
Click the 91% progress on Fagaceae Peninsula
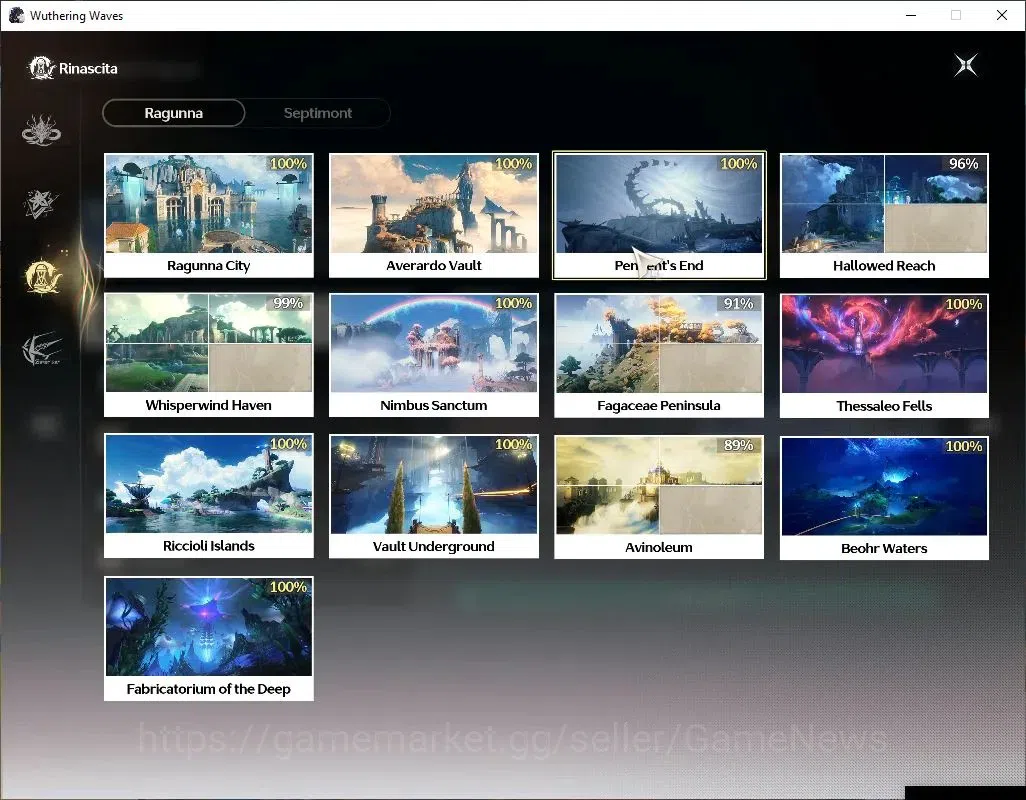(738, 304)
